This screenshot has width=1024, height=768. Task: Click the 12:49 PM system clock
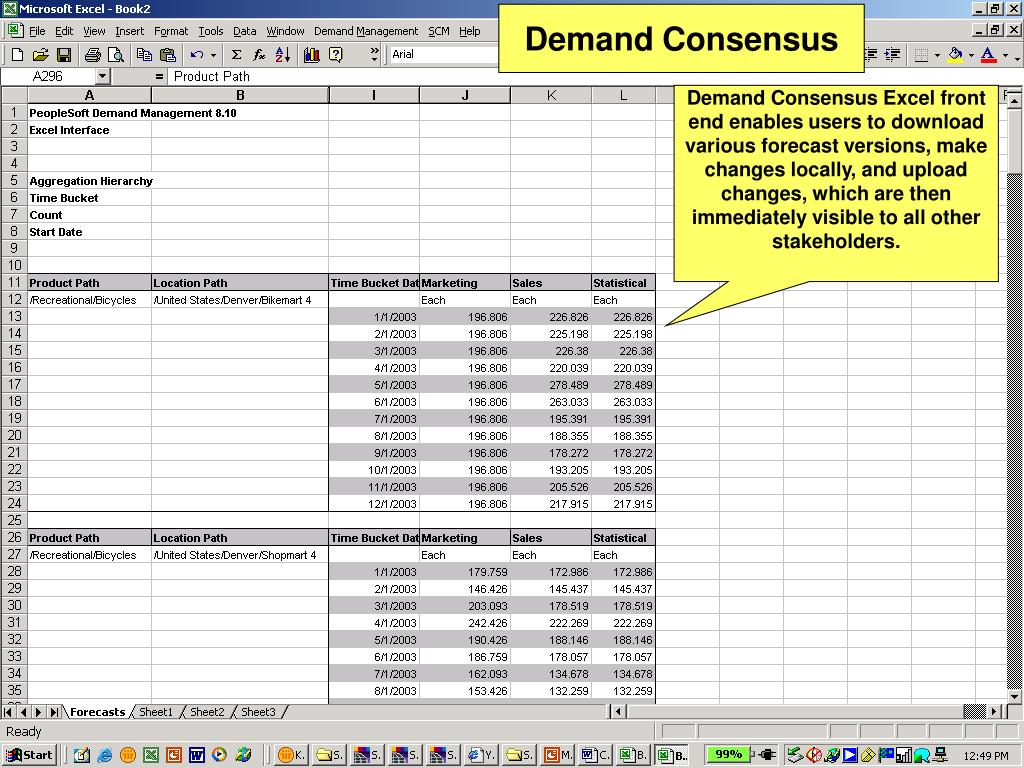pos(986,756)
